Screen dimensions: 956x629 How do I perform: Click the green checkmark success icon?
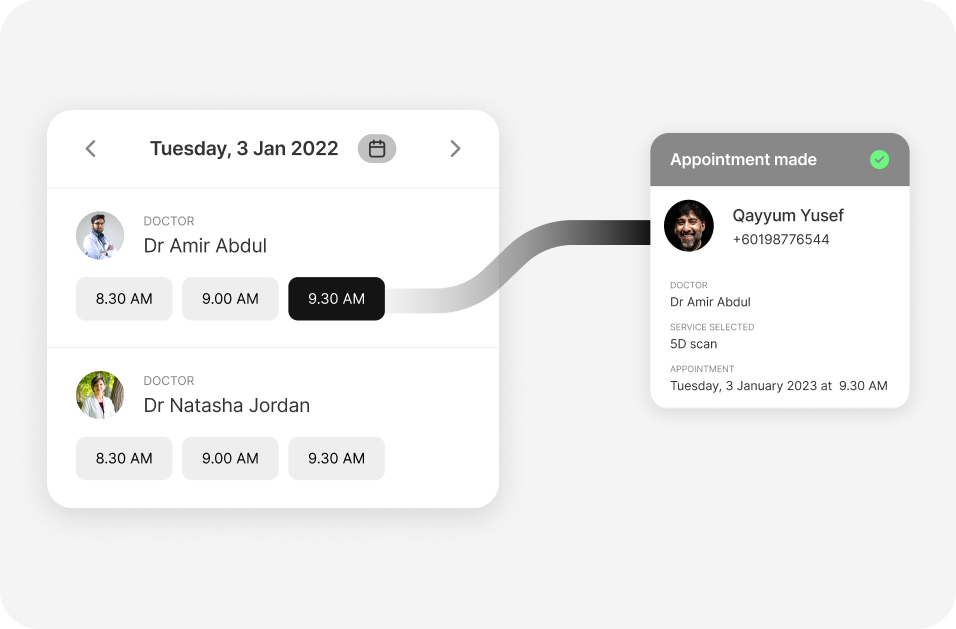879,160
